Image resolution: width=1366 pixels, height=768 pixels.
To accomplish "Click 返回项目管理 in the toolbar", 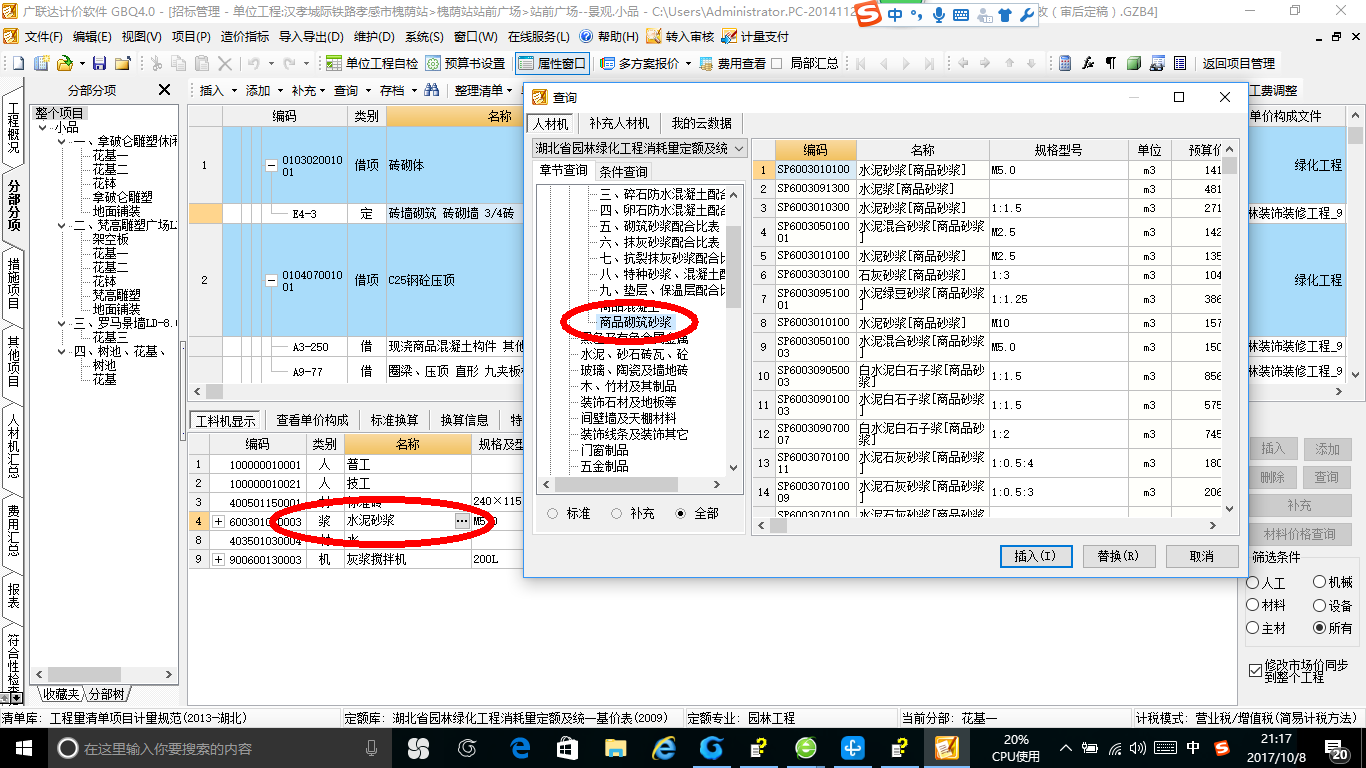I will point(1238,63).
